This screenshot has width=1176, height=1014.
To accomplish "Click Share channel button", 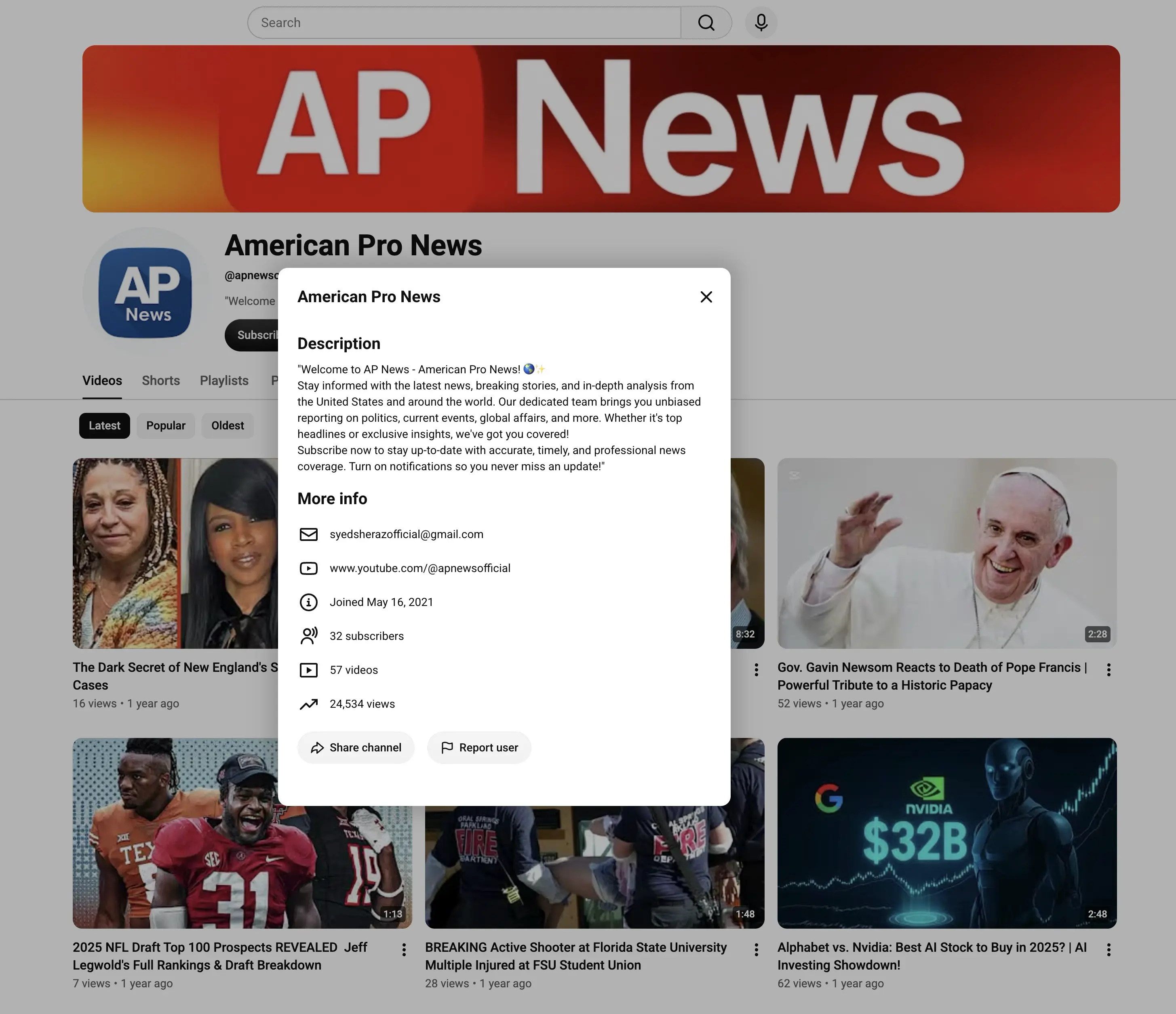I will click(356, 748).
